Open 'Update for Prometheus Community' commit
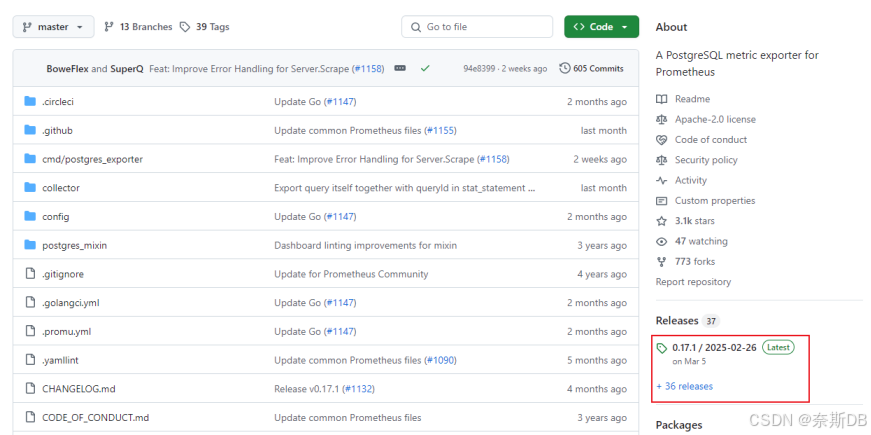This screenshot has height=435, width=871. pos(351,274)
